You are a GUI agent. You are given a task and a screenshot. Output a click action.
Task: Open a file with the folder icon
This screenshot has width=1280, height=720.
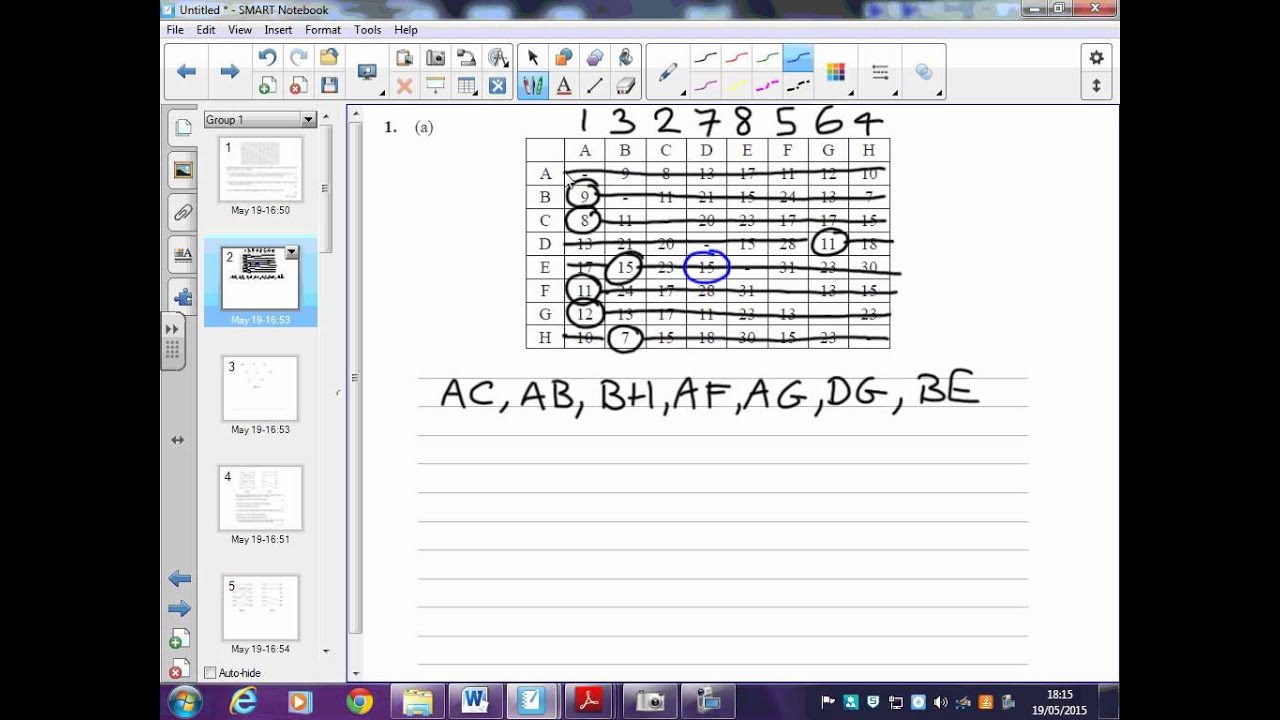click(329, 57)
